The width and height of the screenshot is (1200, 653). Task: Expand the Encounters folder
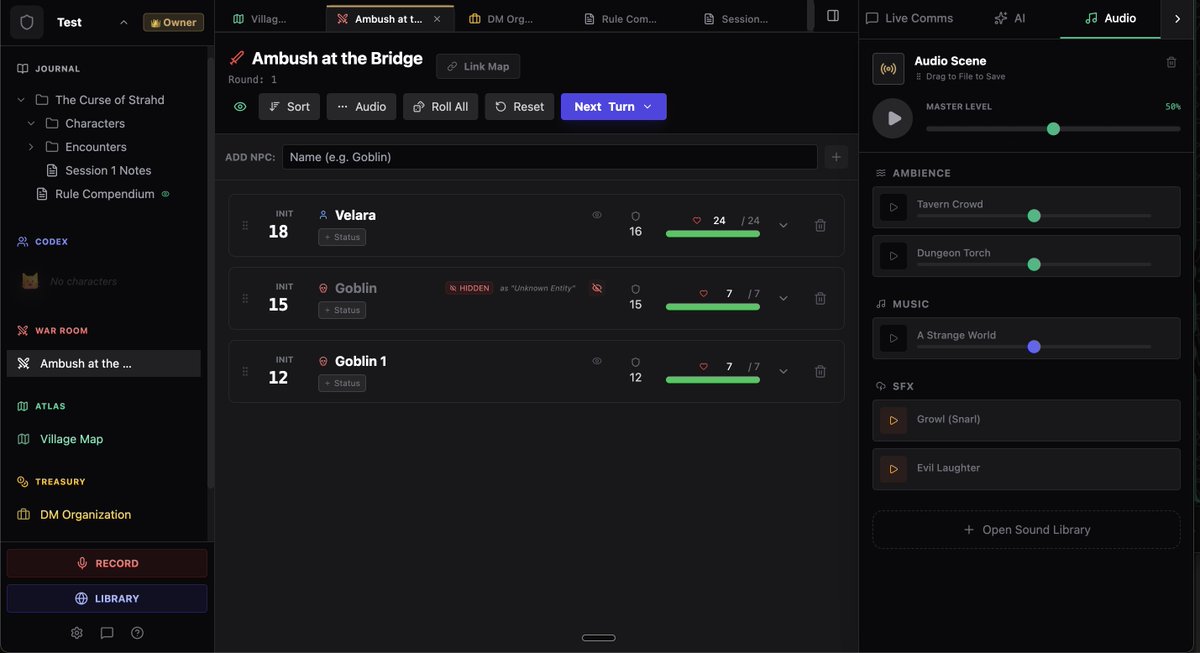point(31,147)
